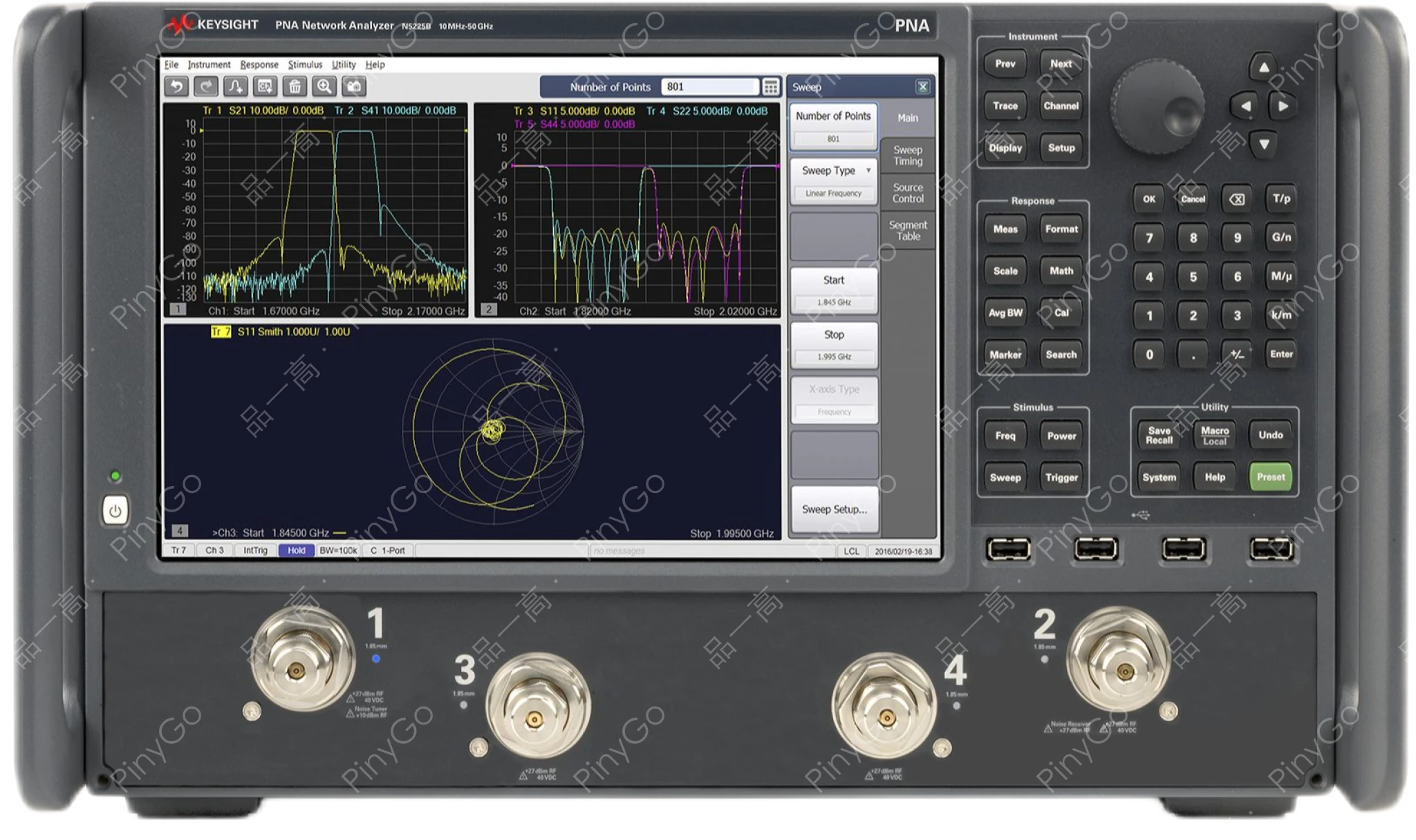Image resolution: width=1416 pixels, height=840 pixels.
Task: Click the screenshot camera icon
Action: pos(353,87)
